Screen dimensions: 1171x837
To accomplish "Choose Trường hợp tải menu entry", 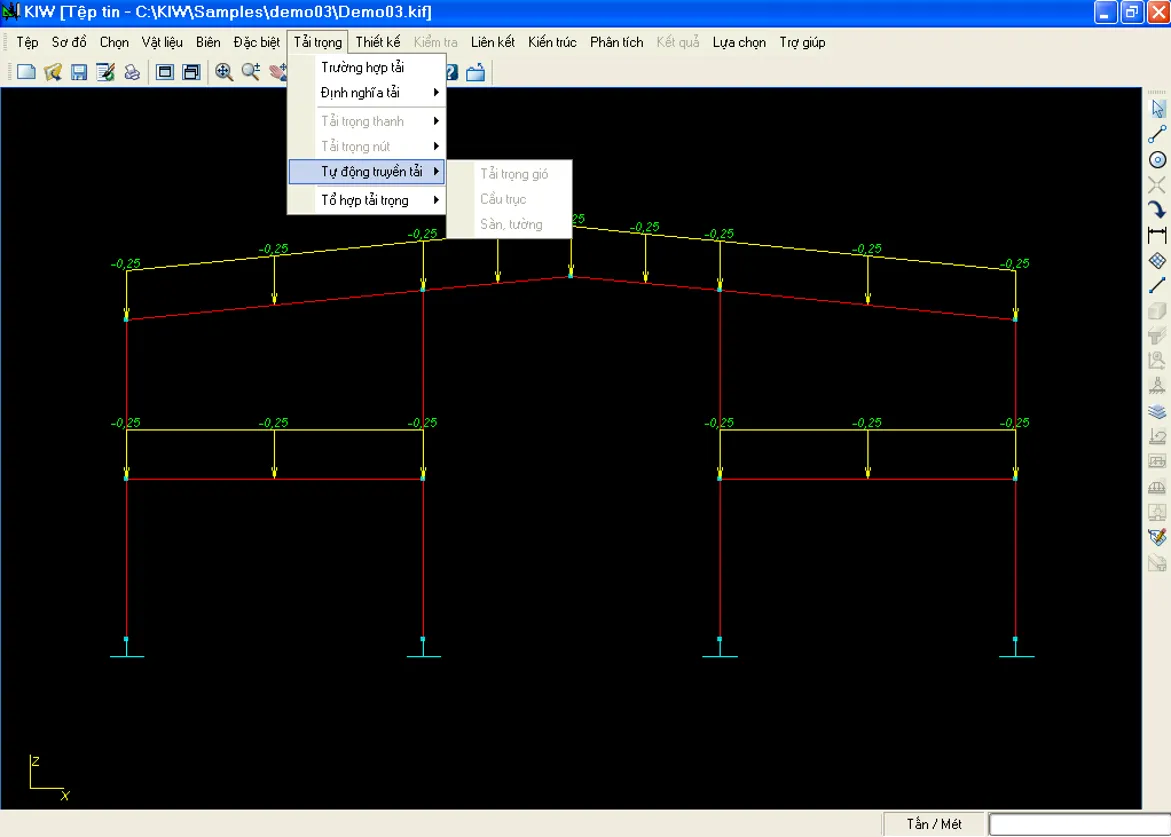I will click(x=362, y=68).
